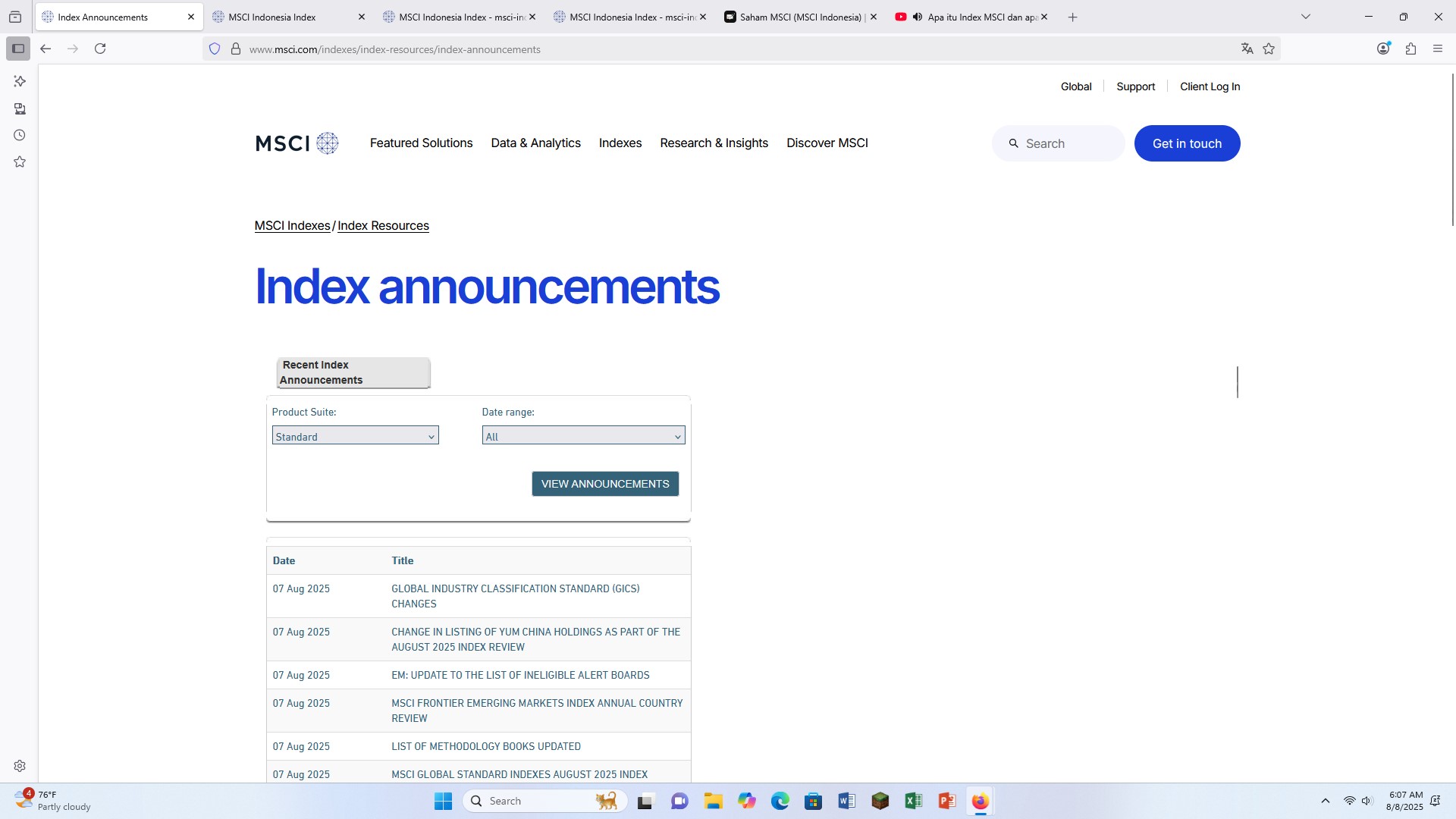1456x819 pixels.
Task: Go back to the previous page
Action: click(x=45, y=49)
